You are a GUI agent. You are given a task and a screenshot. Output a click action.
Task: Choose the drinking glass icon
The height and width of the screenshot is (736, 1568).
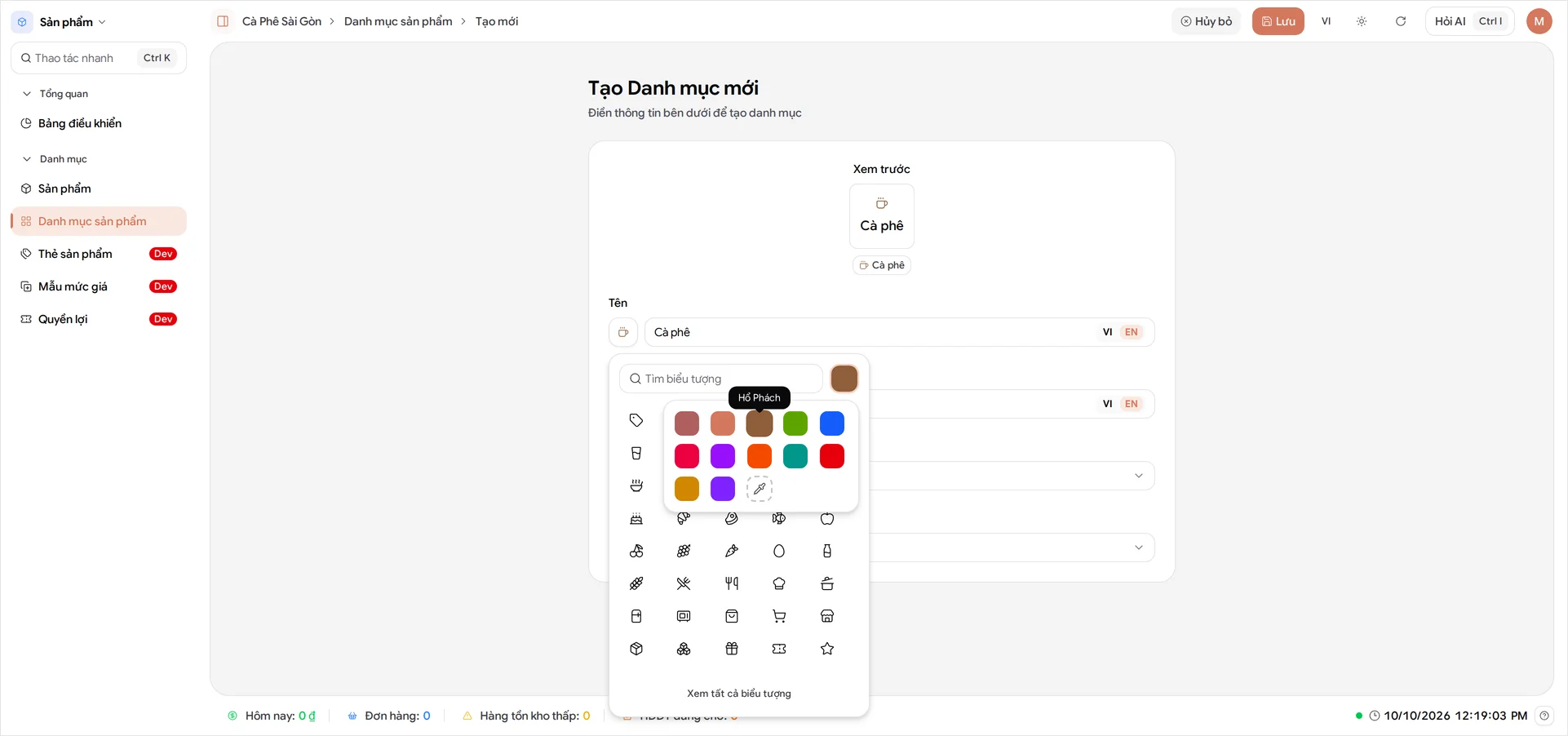click(636, 453)
